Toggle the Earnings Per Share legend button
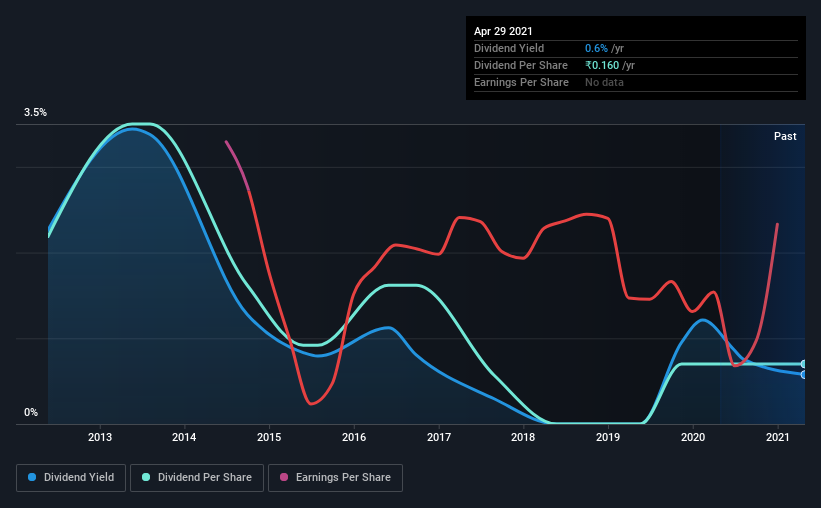The image size is (821, 508). point(335,478)
